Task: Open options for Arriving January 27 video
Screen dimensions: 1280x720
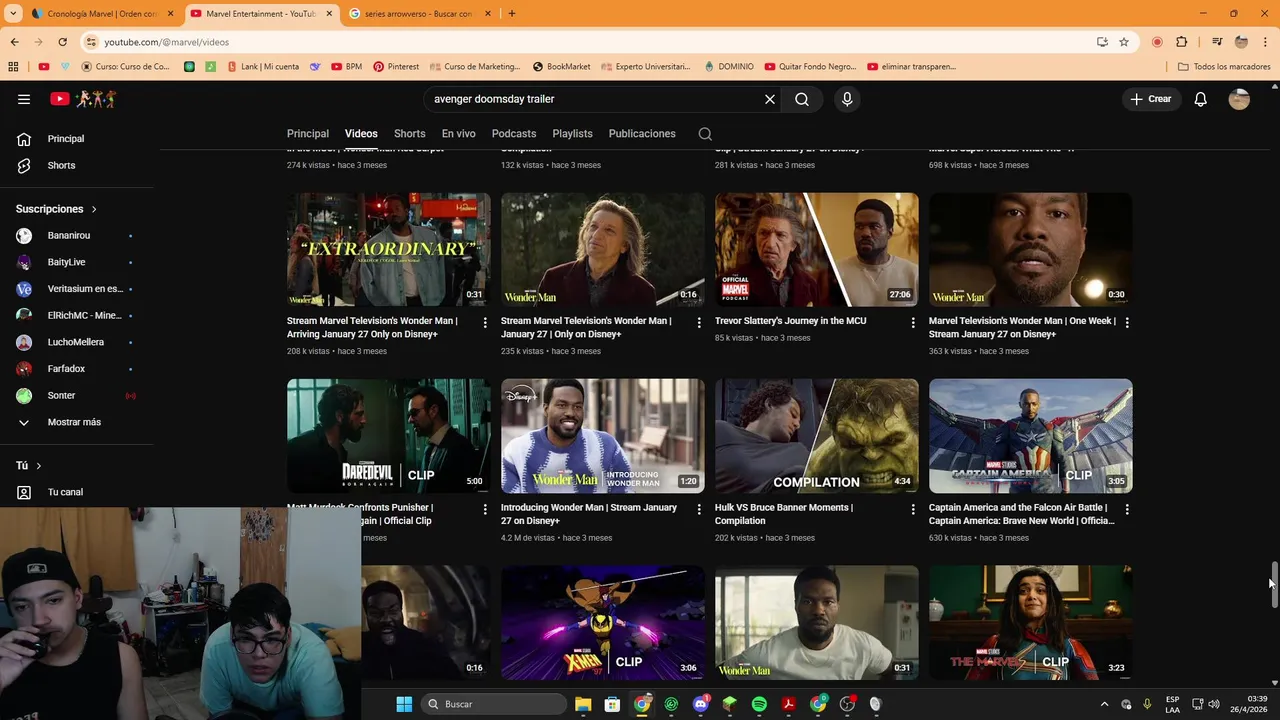Action: [485, 323]
